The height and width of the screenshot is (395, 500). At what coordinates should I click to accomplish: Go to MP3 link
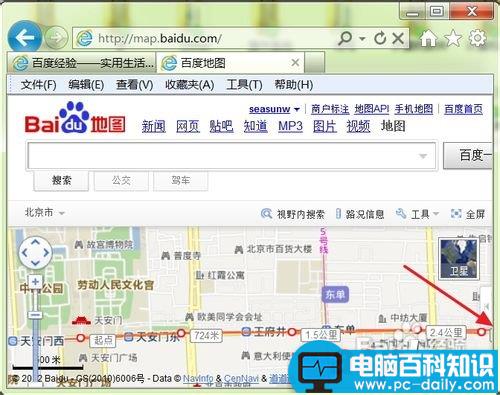(x=290, y=127)
